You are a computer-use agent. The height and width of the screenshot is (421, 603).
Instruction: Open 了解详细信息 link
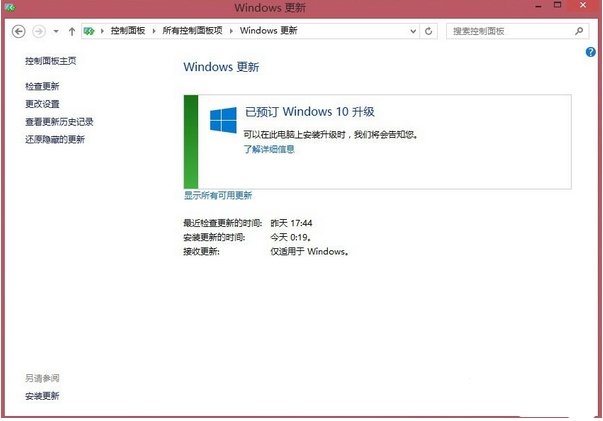pyautogui.click(x=269, y=149)
